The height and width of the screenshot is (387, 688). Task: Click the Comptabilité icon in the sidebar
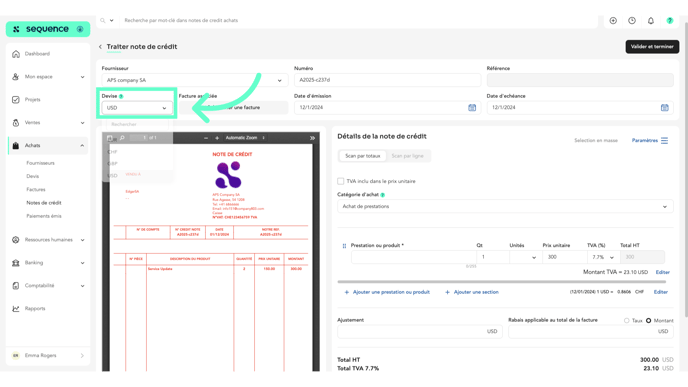16,286
